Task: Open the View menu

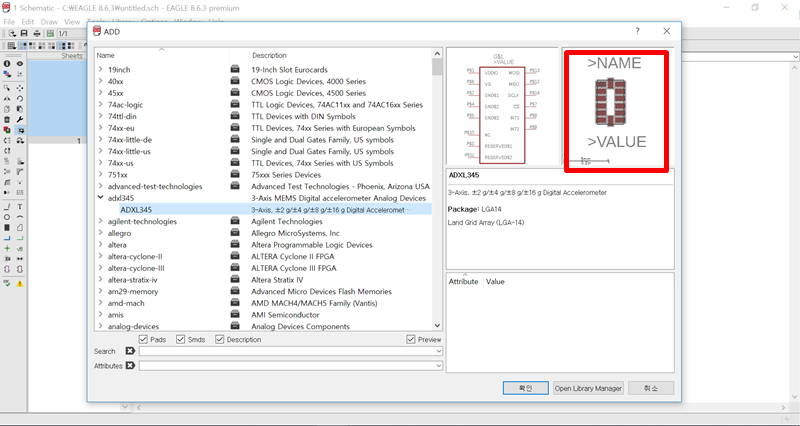Action: tap(72, 22)
